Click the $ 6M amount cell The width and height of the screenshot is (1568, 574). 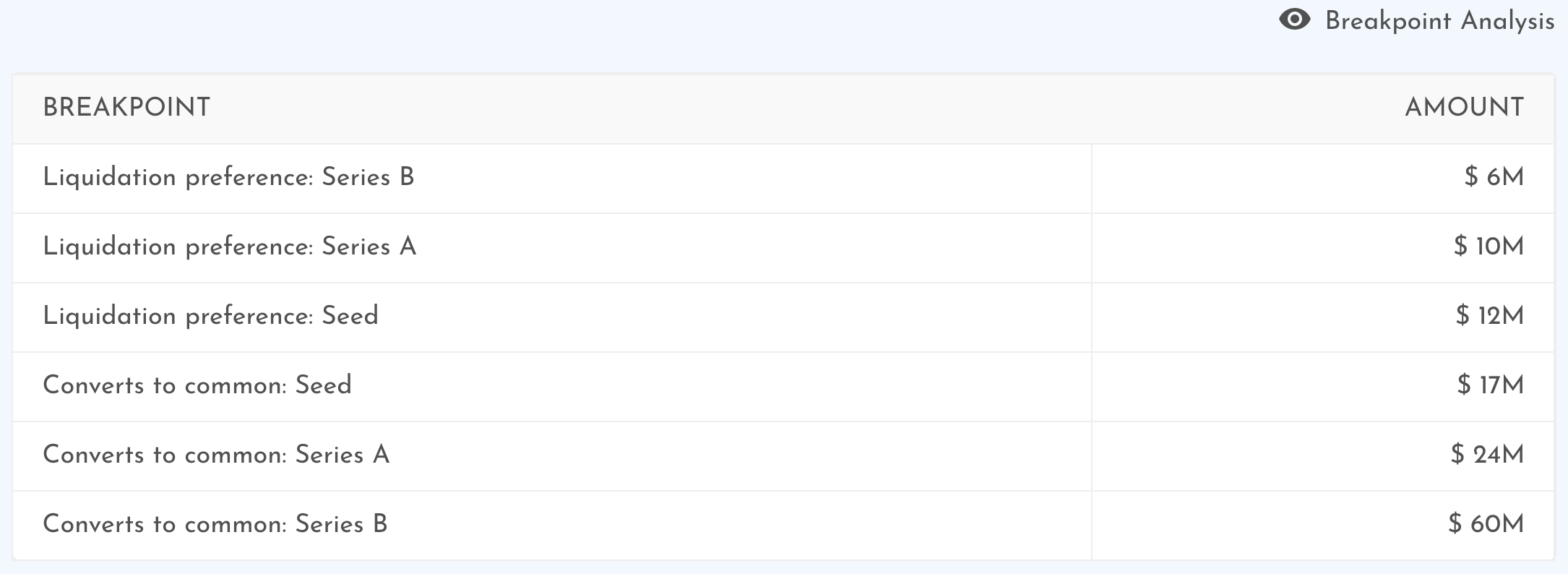(1323, 178)
